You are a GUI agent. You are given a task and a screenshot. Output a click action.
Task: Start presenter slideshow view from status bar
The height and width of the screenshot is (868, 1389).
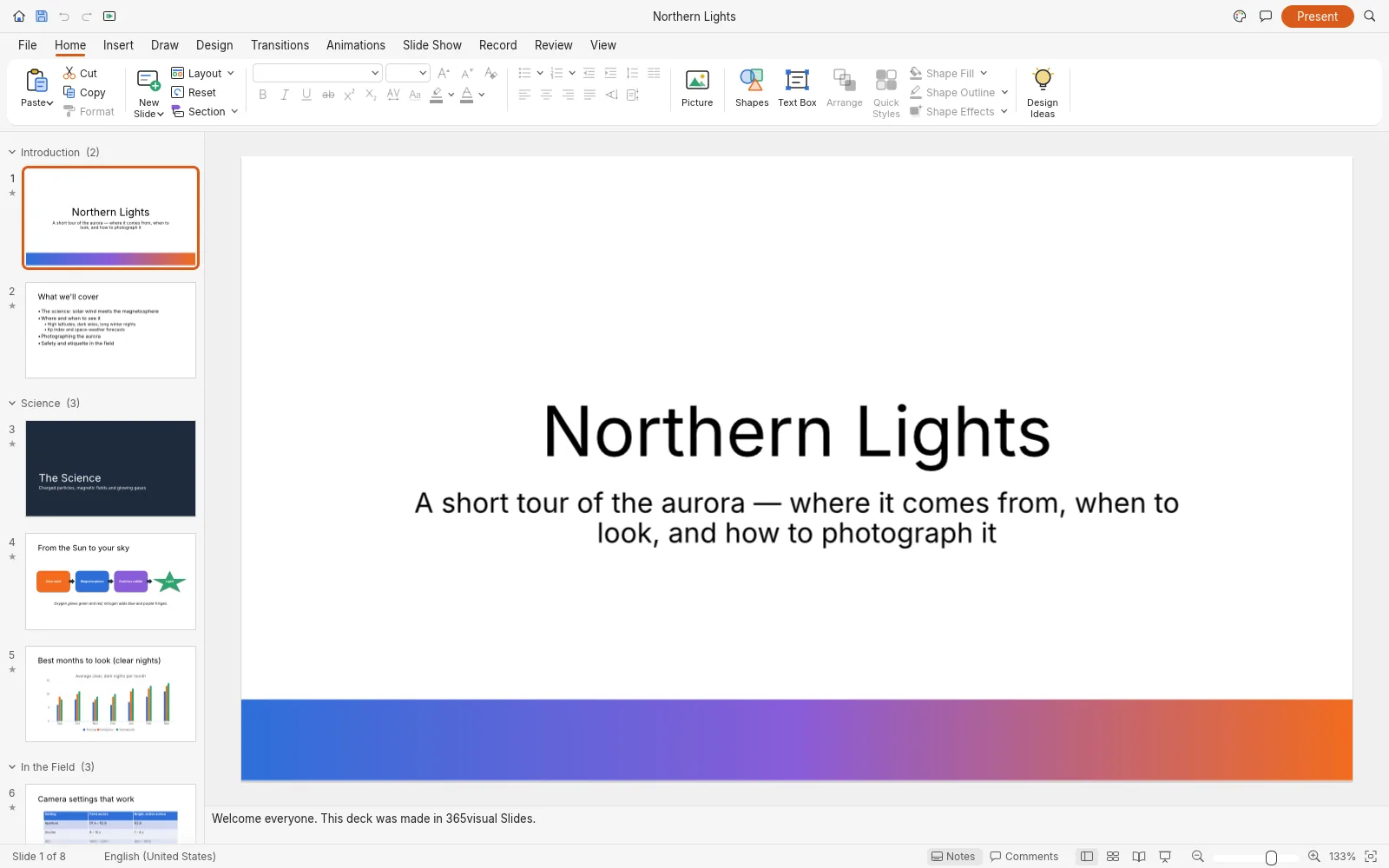click(x=1165, y=857)
